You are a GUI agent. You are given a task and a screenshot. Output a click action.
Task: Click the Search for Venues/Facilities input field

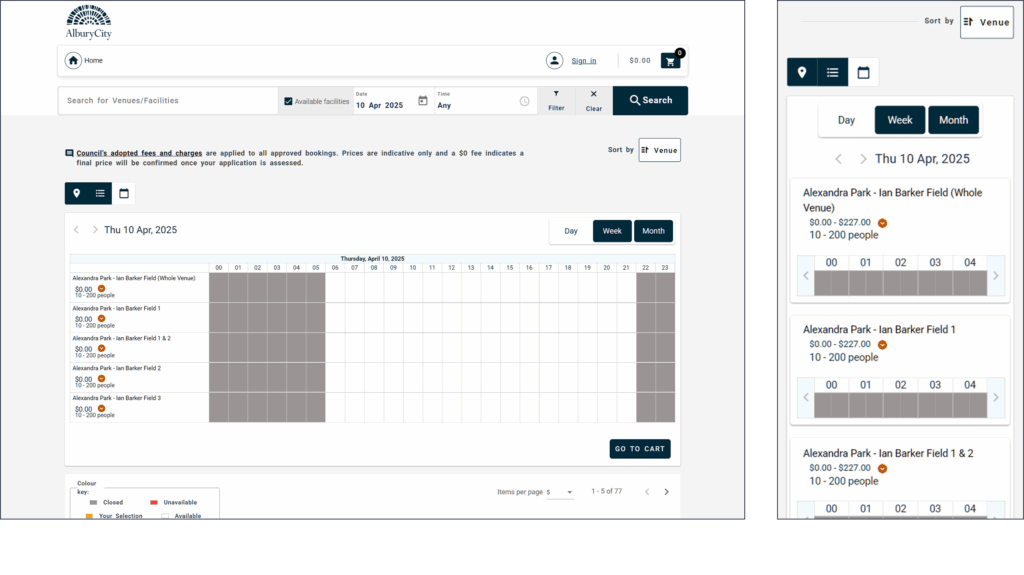coord(167,101)
